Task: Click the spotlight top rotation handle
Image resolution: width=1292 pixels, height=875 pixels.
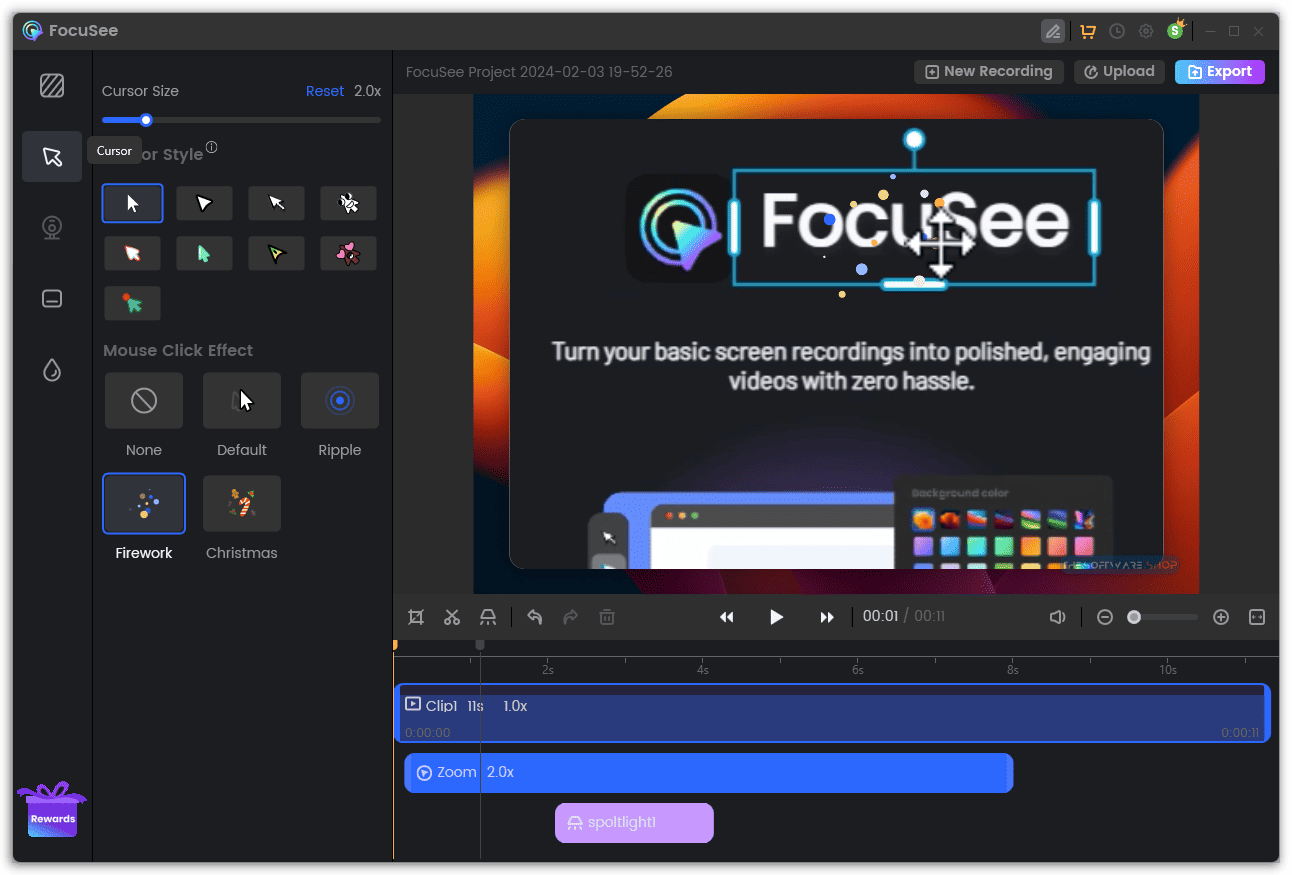Action: (x=914, y=138)
